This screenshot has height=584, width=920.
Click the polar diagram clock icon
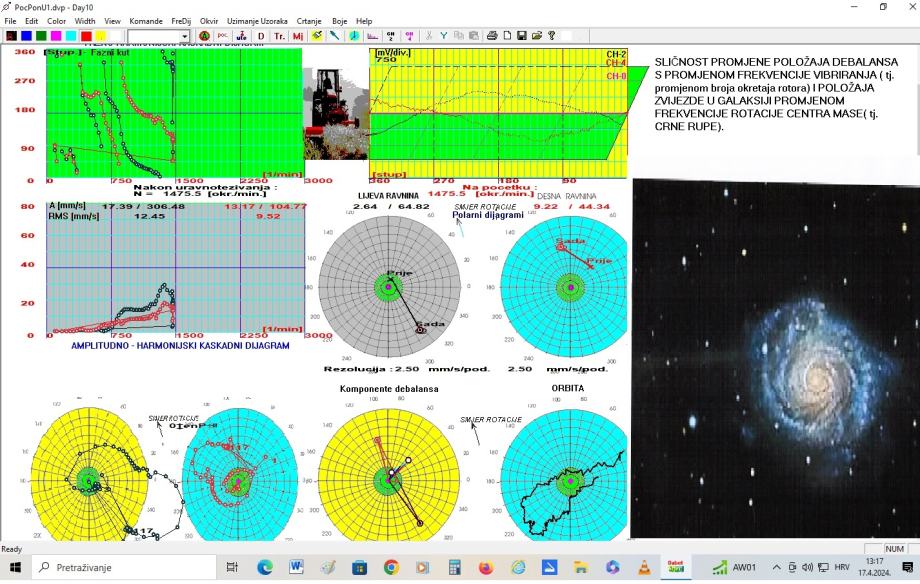354,36
